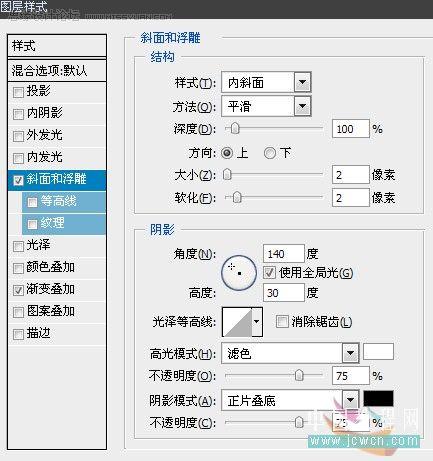Click the 软化 soften value field
Screen dimensions: 433x461
point(351,198)
